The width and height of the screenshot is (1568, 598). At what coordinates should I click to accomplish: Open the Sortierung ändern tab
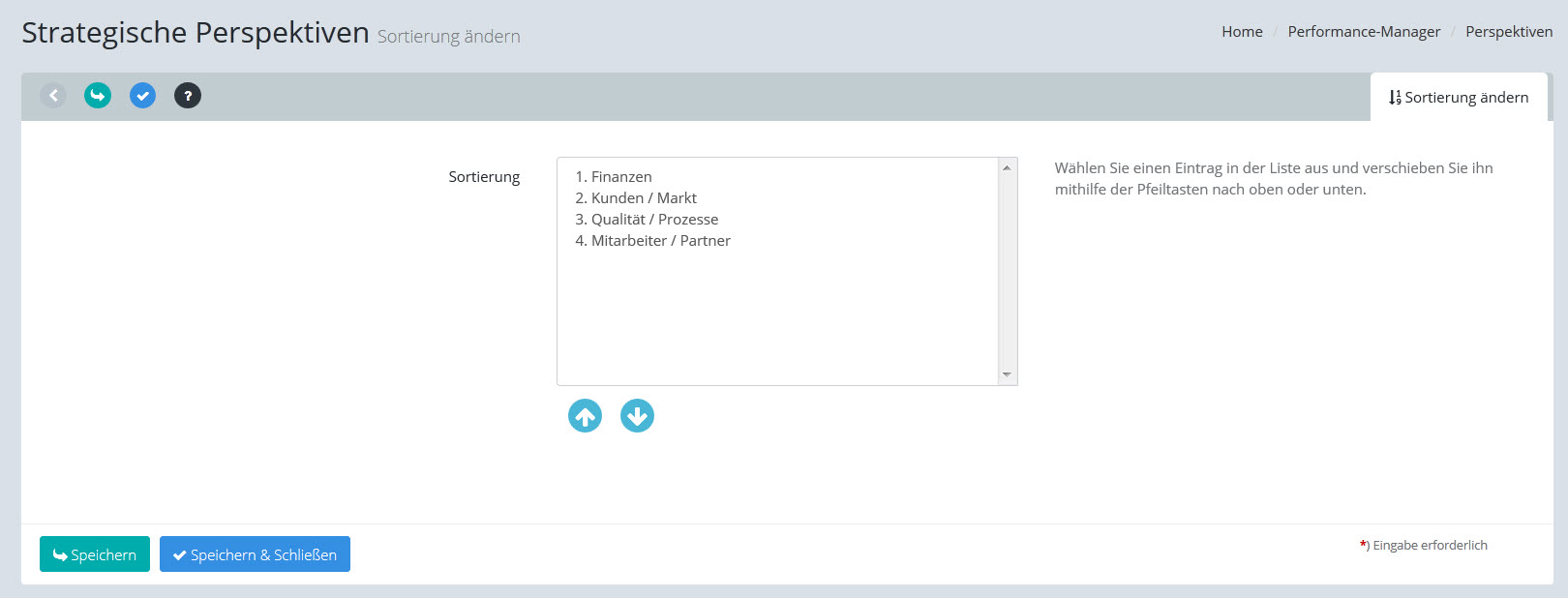tap(1459, 98)
